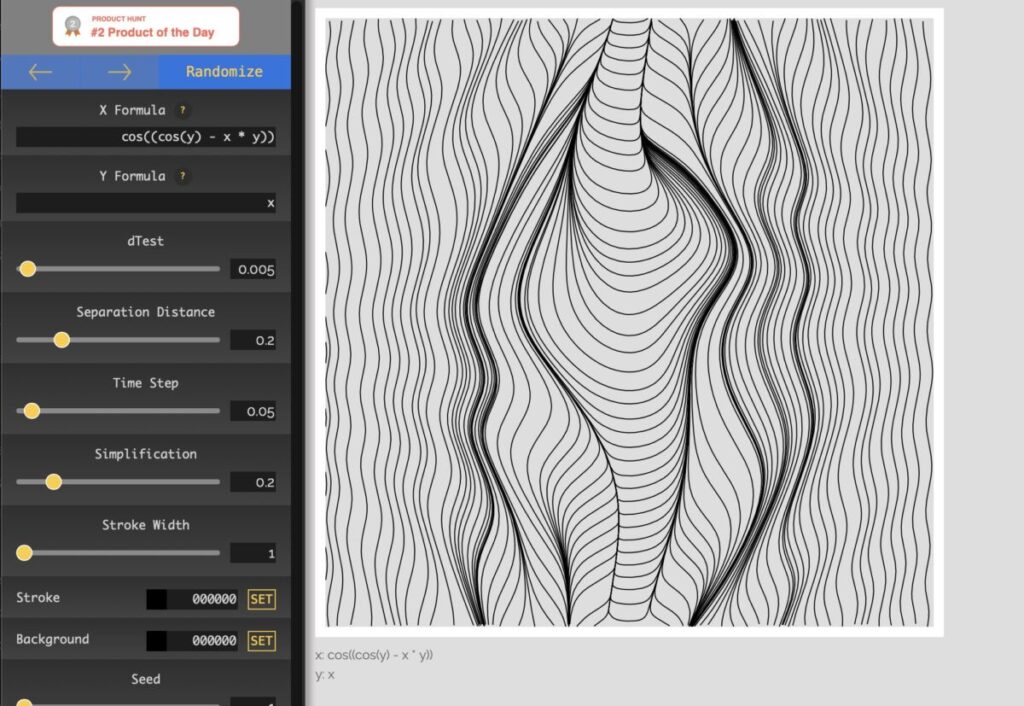1024x706 pixels.
Task: Click the Separation Distance slider handle
Action: pos(61,340)
